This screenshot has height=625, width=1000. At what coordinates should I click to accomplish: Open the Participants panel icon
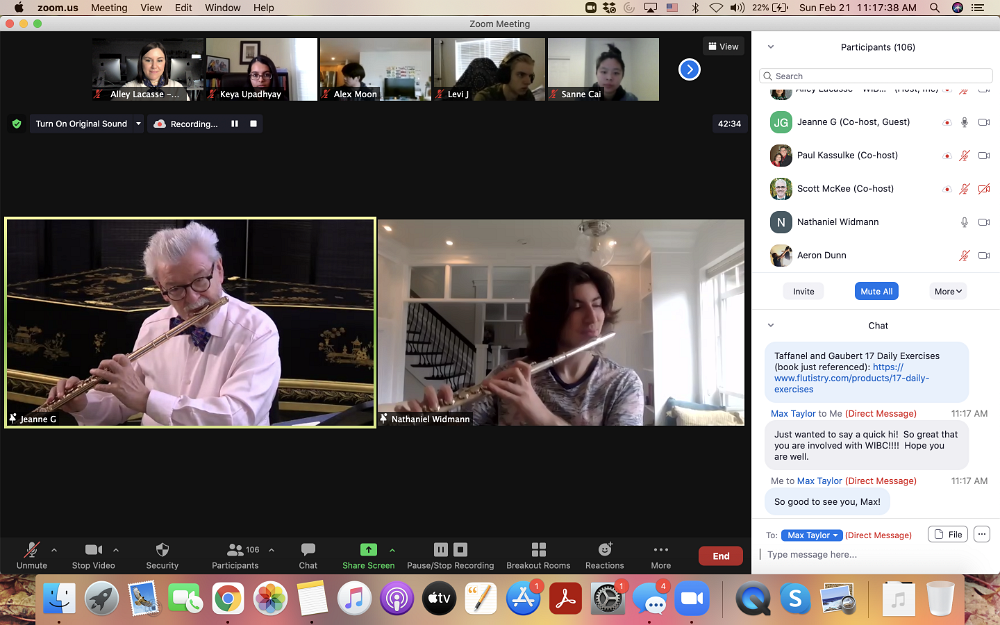[235, 549]
